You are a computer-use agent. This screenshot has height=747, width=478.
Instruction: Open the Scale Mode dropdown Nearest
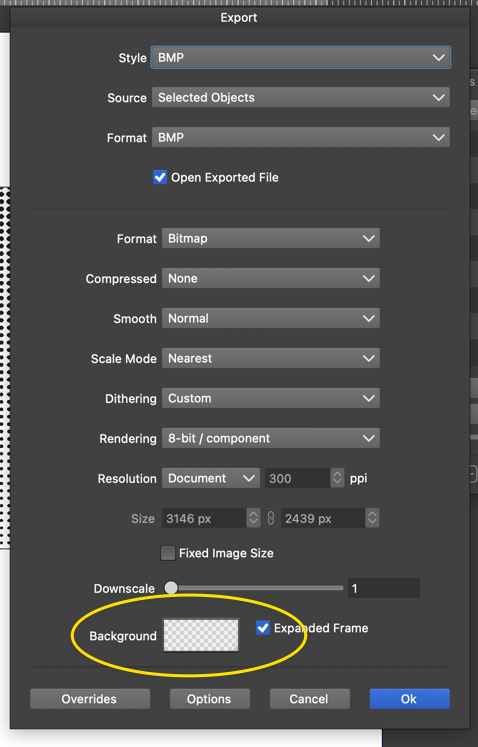click(271, 358)
